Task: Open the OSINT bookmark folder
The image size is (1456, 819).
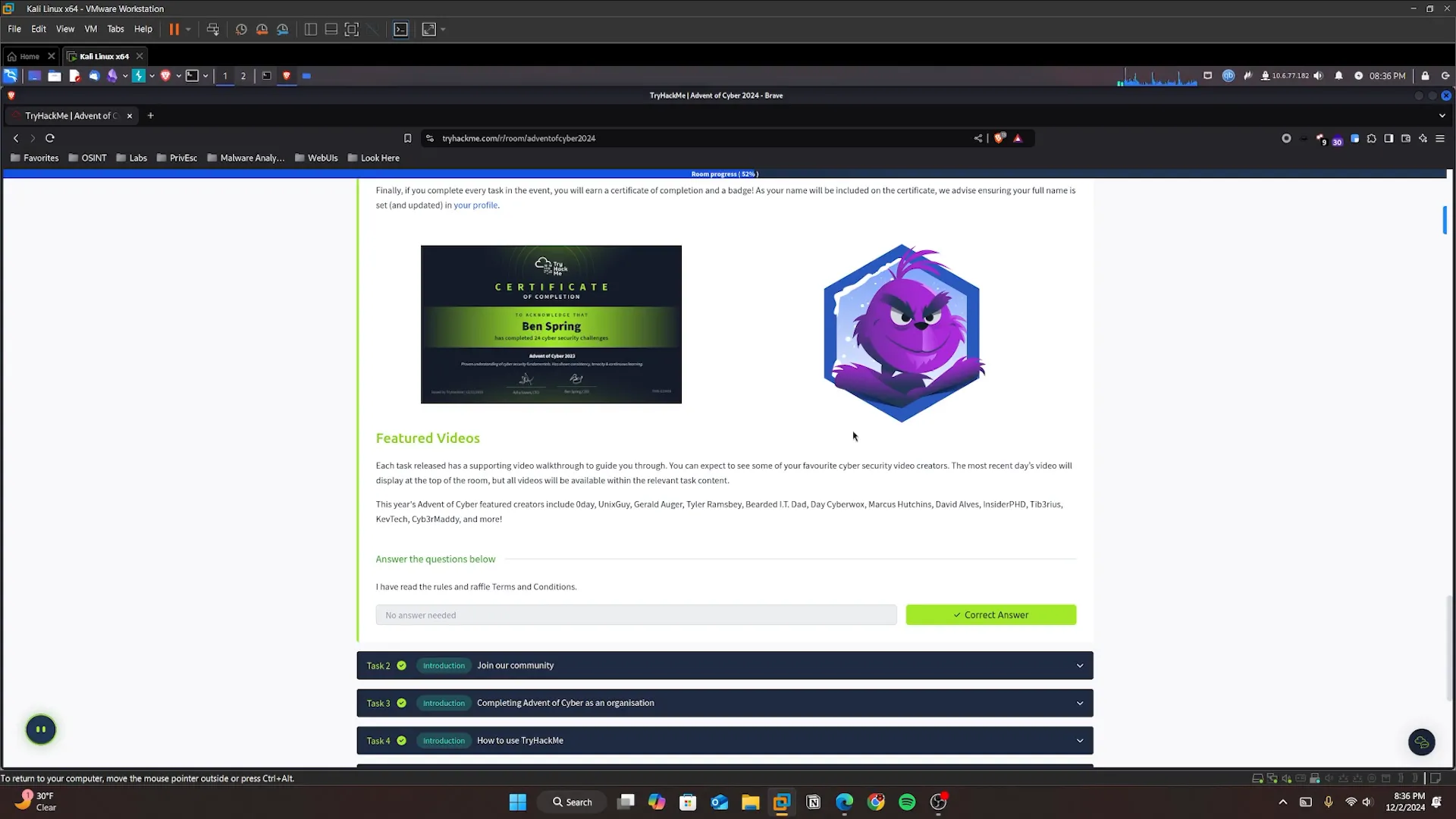Action: (87, 158)
